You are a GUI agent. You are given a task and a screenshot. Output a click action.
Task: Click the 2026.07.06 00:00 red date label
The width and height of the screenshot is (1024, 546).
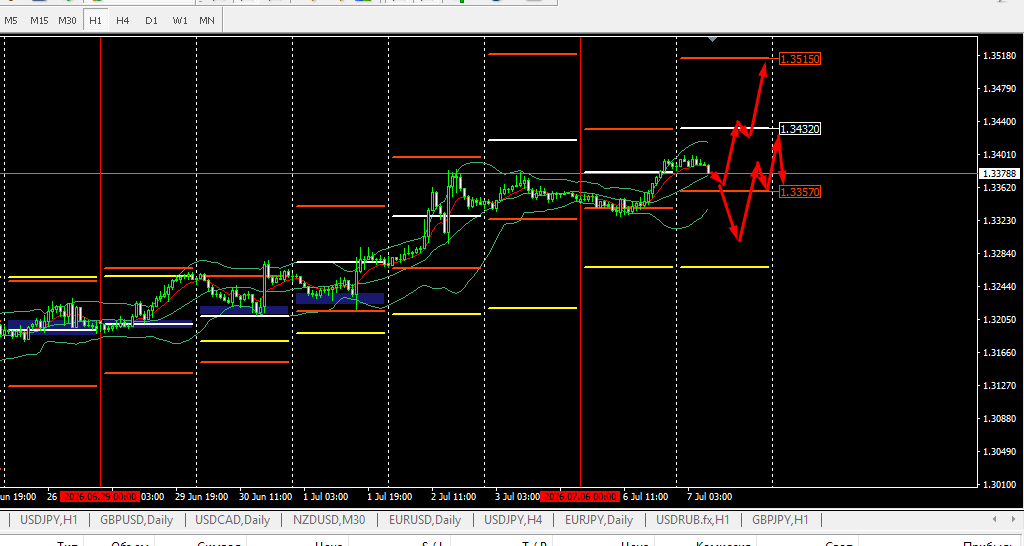click(x=580, y=496)
